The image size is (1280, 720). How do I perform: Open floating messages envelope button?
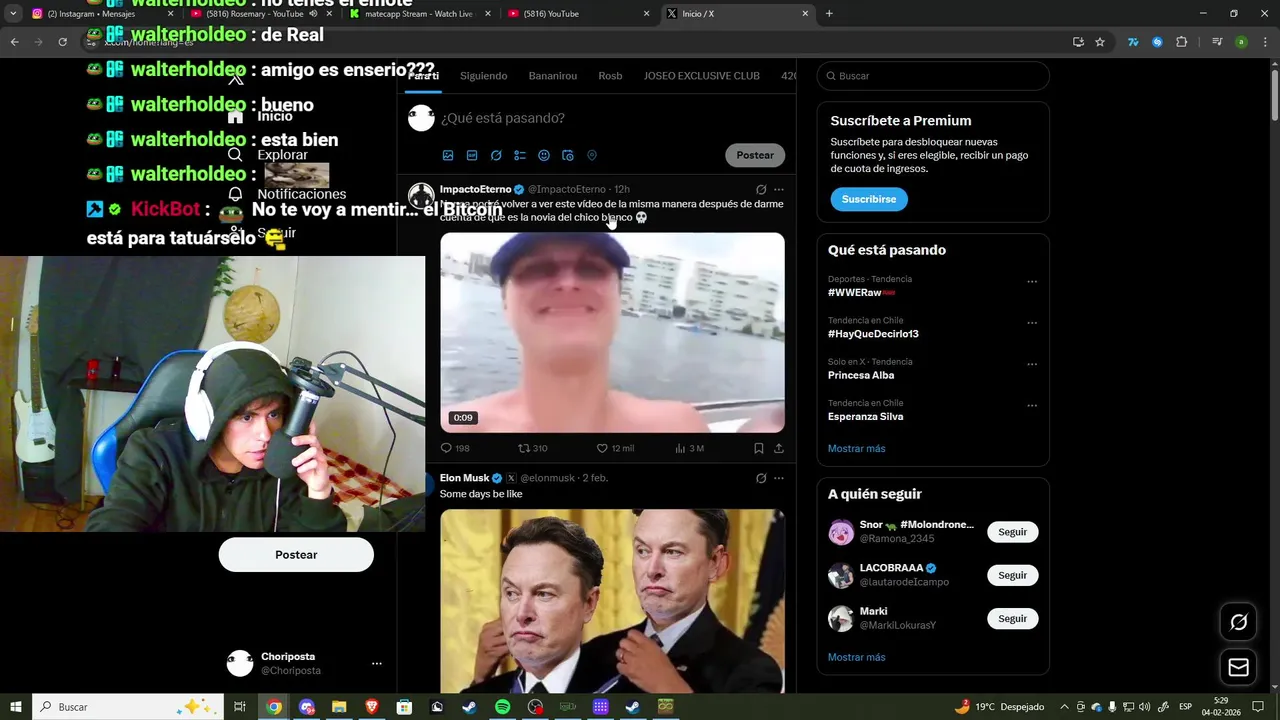click(1238, 667)
